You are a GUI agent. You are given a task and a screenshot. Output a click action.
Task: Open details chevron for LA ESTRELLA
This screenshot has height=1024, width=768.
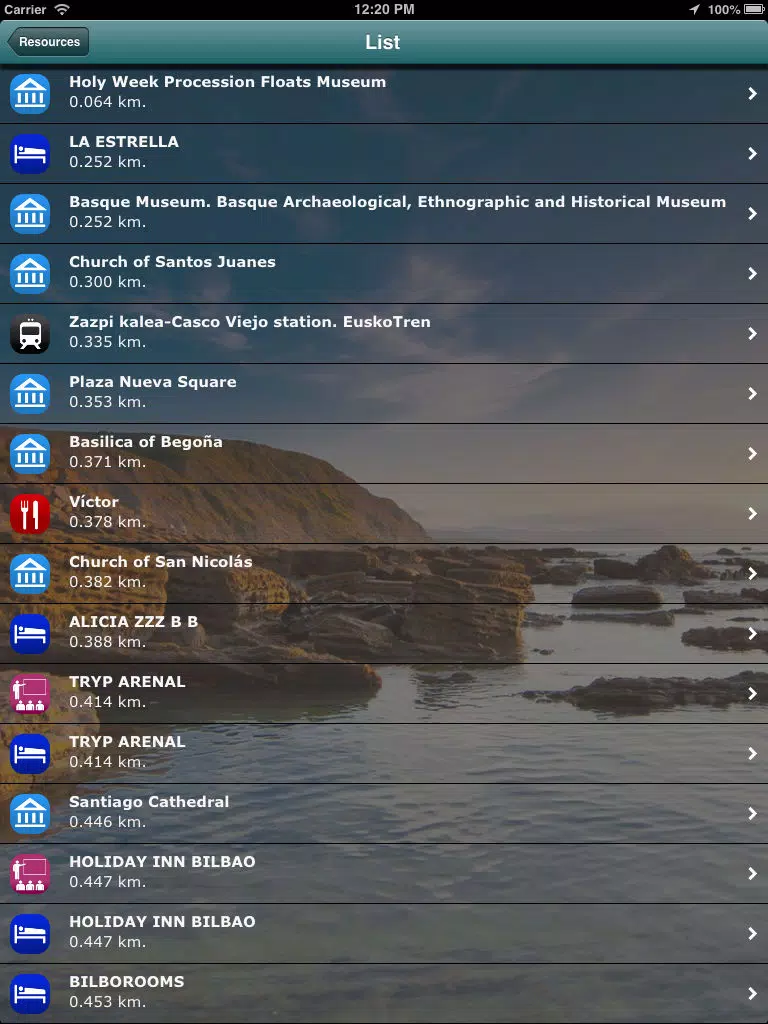tap(752, 153)
